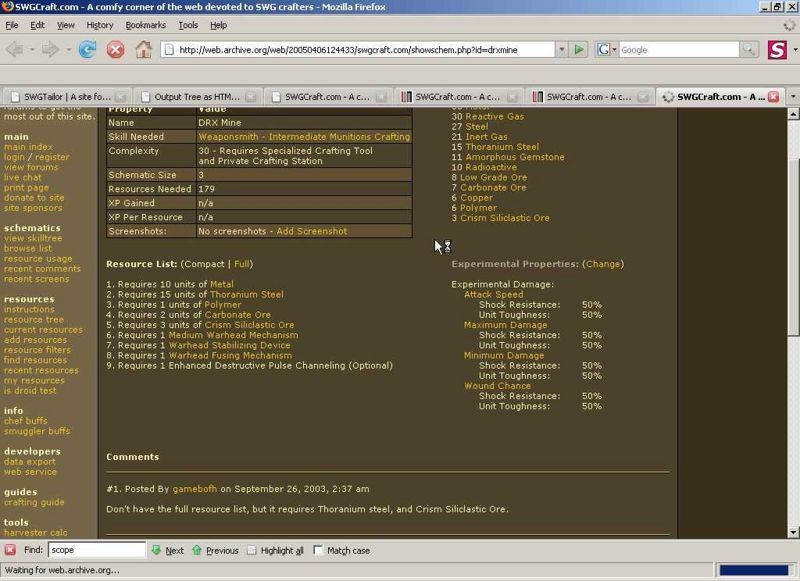Click the green Go button beside URL
The height and width of the screenshot is (581, 800).
578,49
